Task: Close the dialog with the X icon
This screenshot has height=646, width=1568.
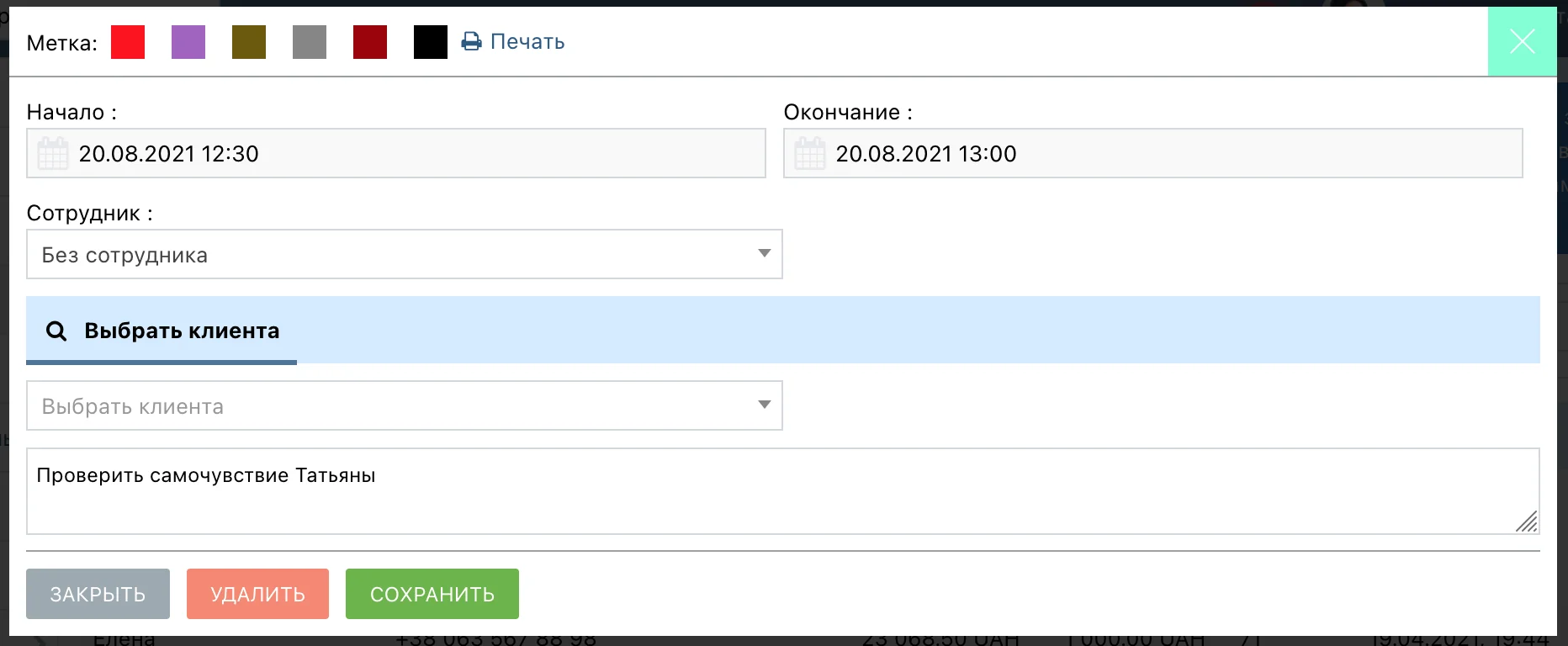Action: click(1522, 41)
